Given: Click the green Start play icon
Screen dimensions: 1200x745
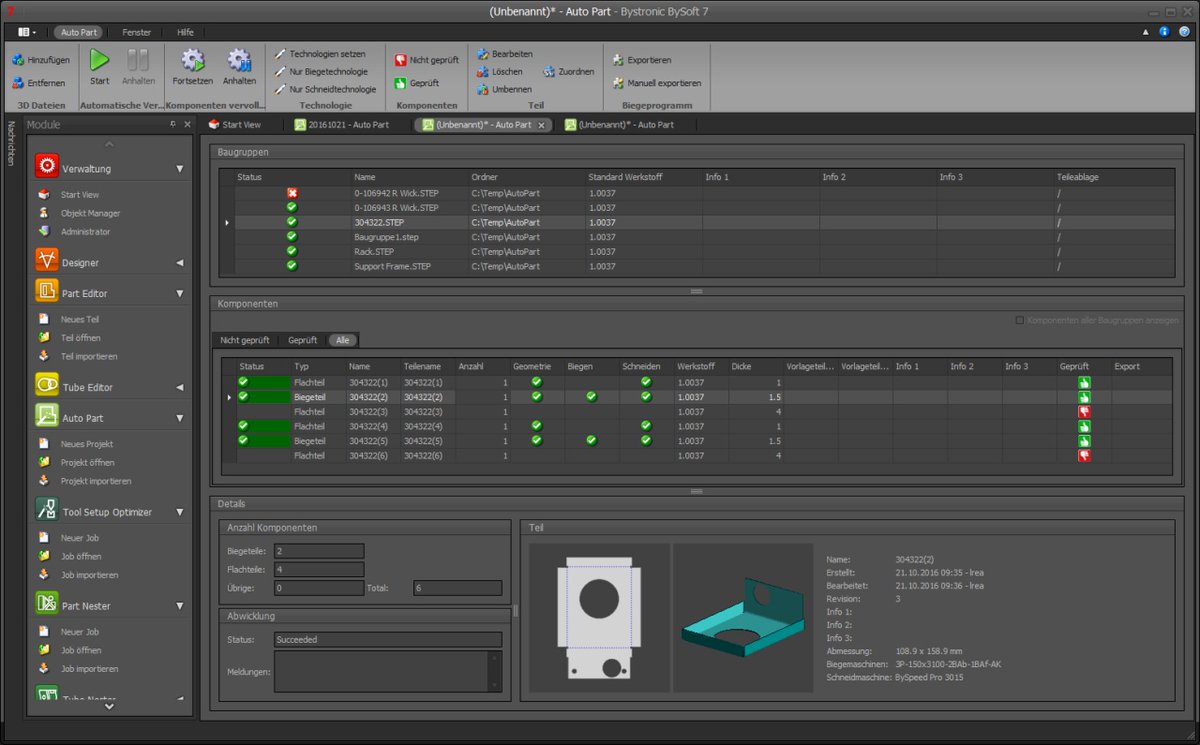Looking at the screenshot, I should point(100,60).
